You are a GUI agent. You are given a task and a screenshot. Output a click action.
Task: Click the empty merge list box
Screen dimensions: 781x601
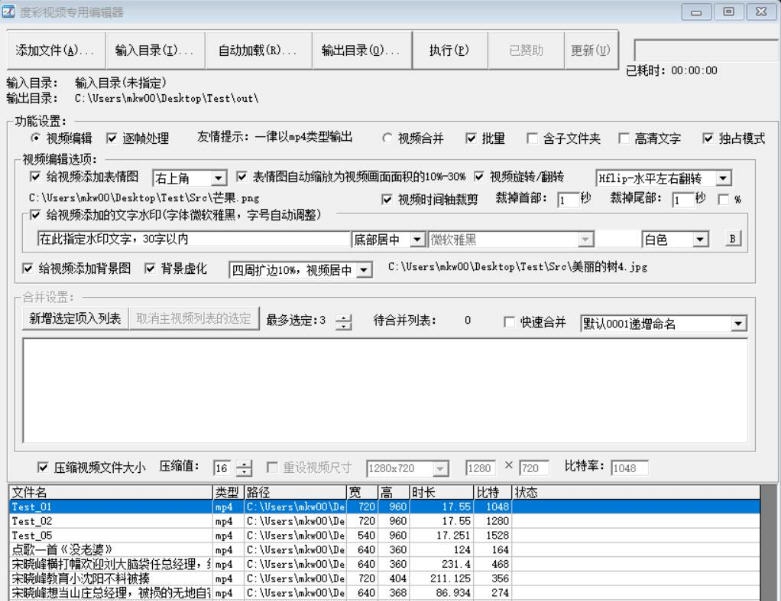385,391
